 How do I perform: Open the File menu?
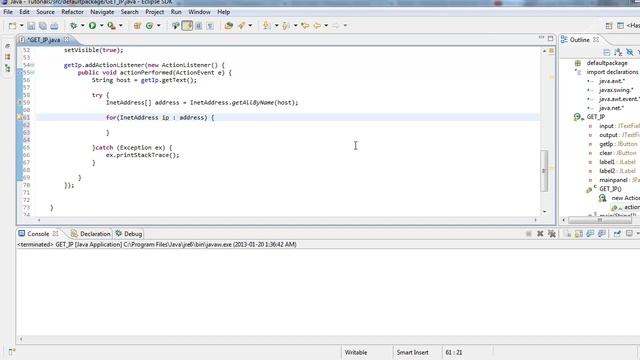click(8, 12)
